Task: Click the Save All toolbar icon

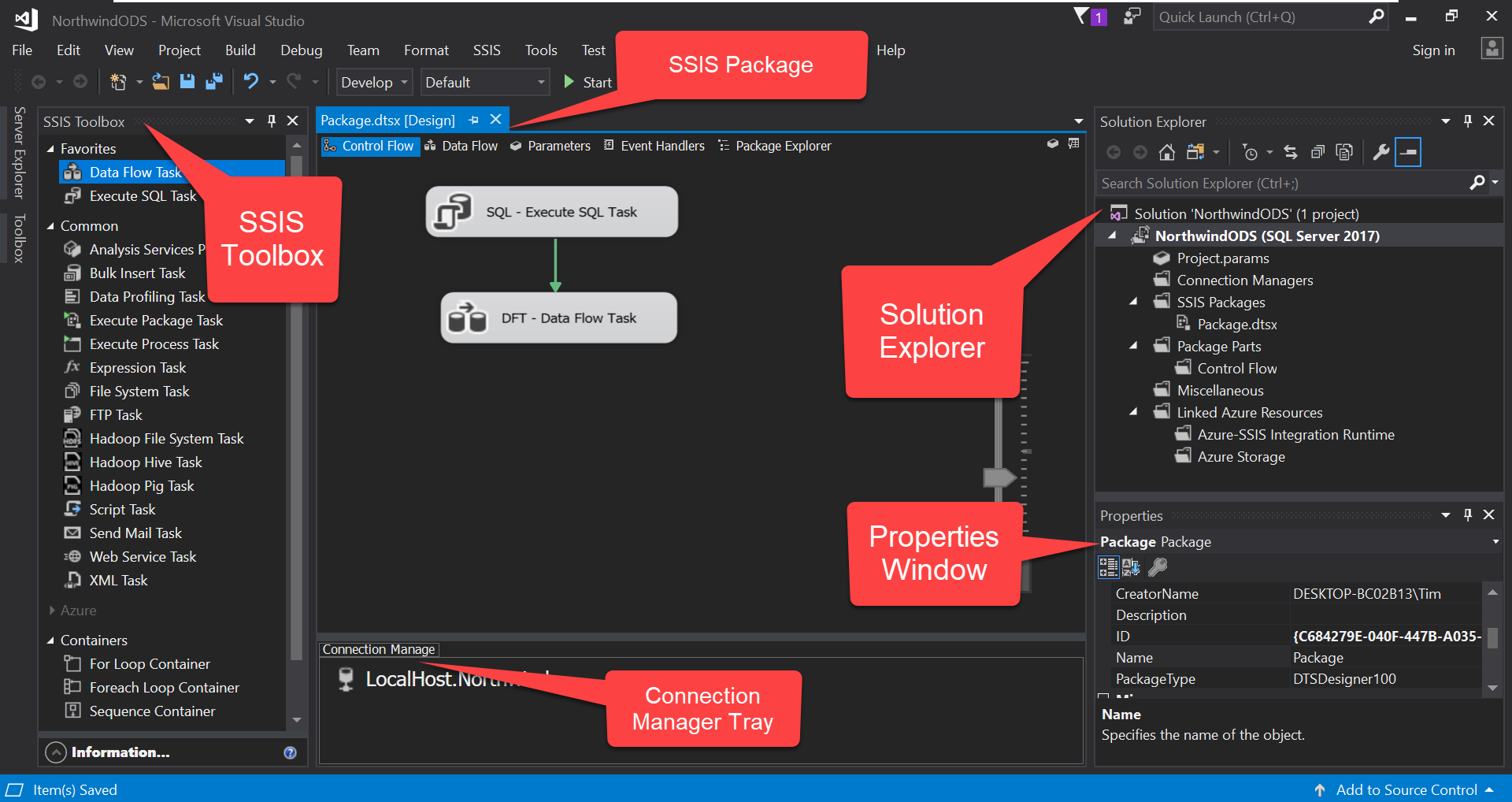Action: click(213, 81)
